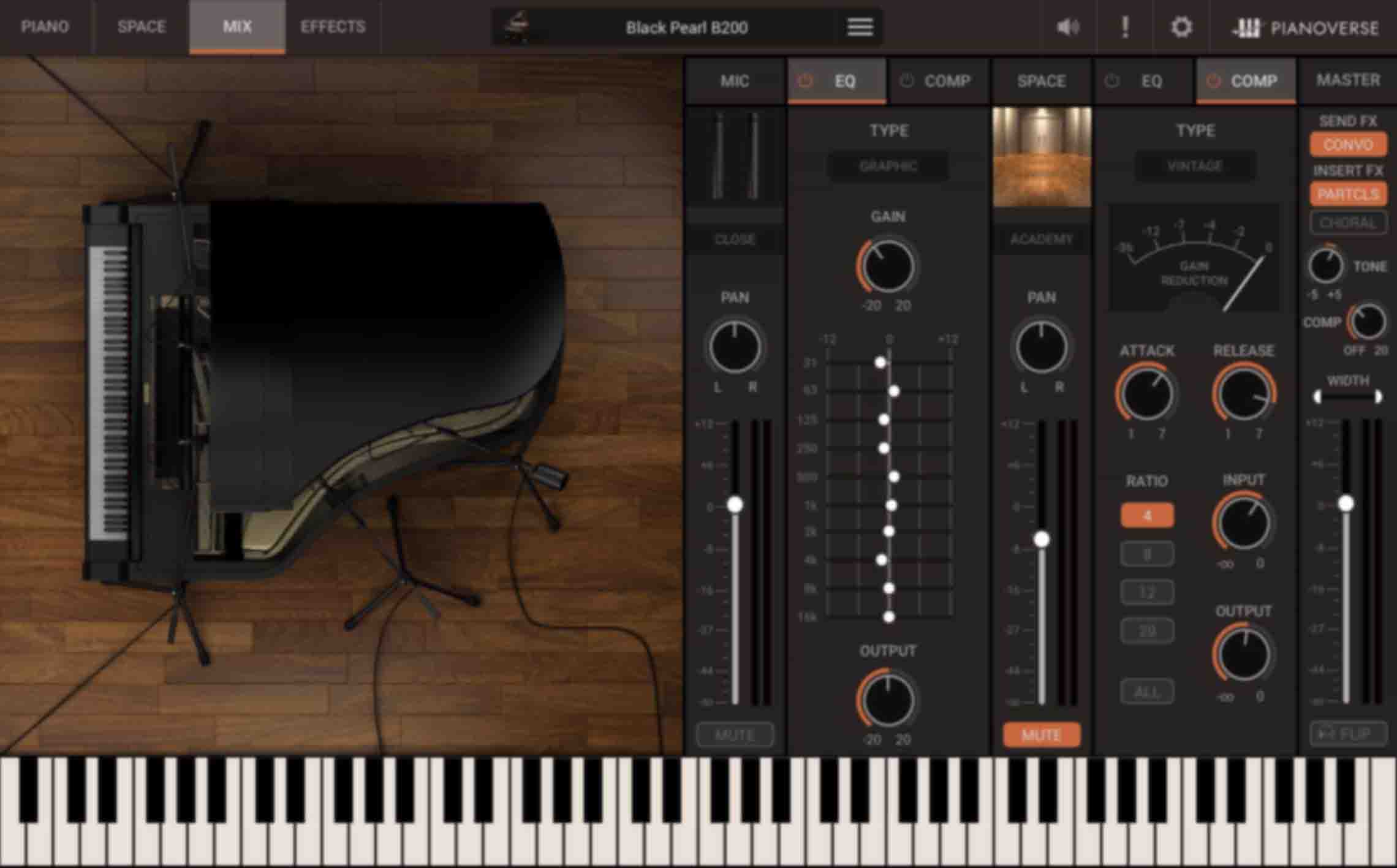Viewport: 1397px width, 868px height.
Task: Enable the COMP section on Space channel
Action: pyautogui.click(x=1211, y=80)
